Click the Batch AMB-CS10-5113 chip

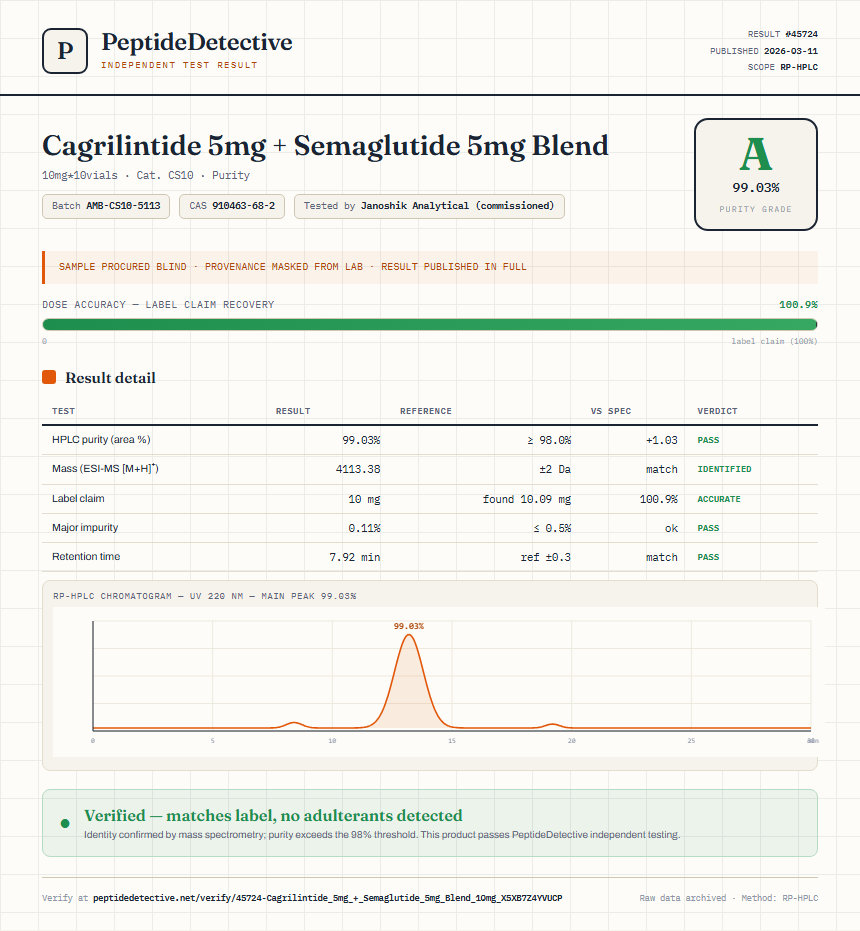click(106, 206)
